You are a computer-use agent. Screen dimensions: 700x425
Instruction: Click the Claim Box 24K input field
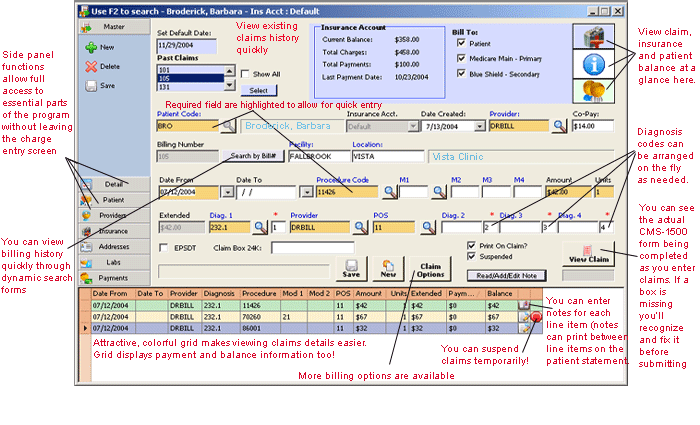pos(313,247)
